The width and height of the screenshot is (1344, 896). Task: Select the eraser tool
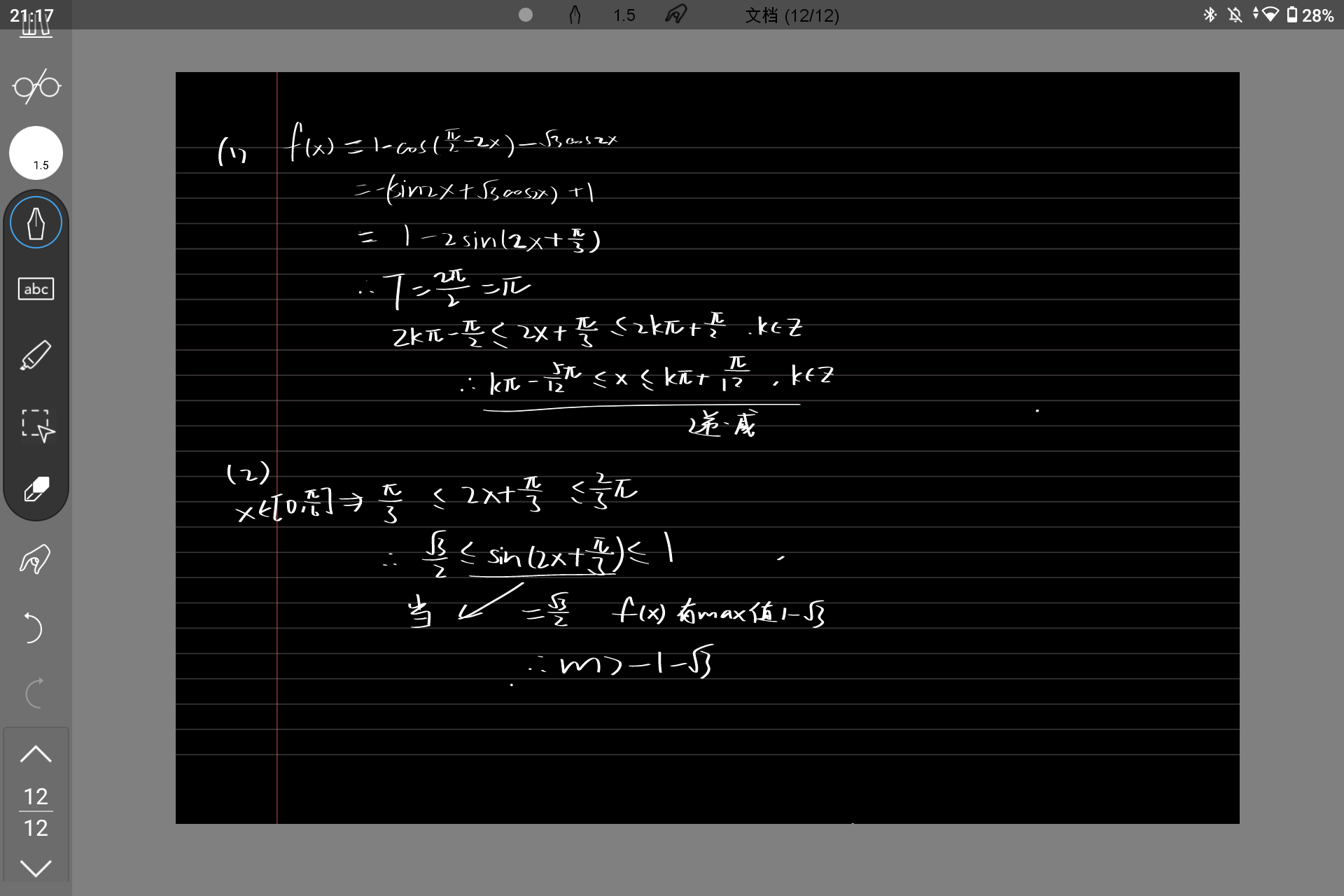coord(36,490)
